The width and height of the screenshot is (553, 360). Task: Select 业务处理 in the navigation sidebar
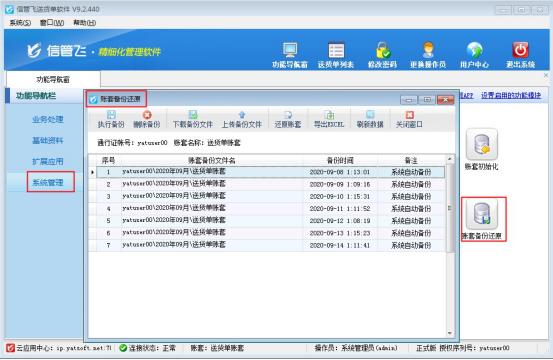tap(48, 120)
